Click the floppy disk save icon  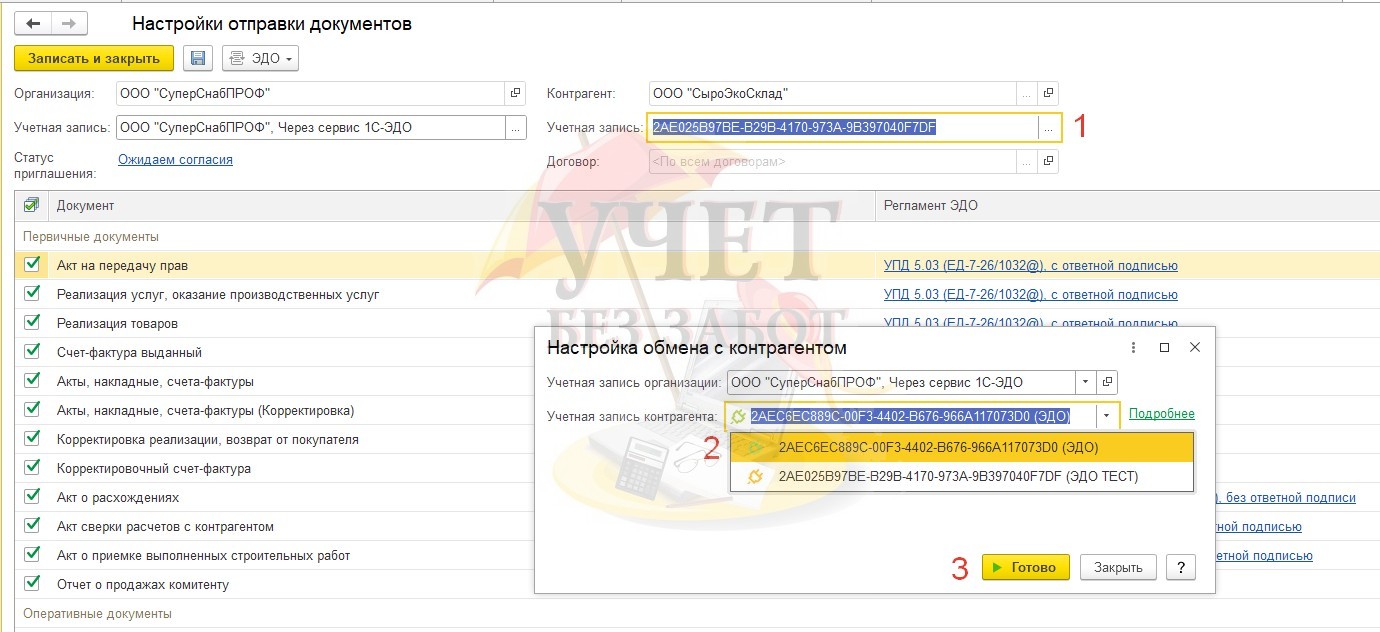198,59
